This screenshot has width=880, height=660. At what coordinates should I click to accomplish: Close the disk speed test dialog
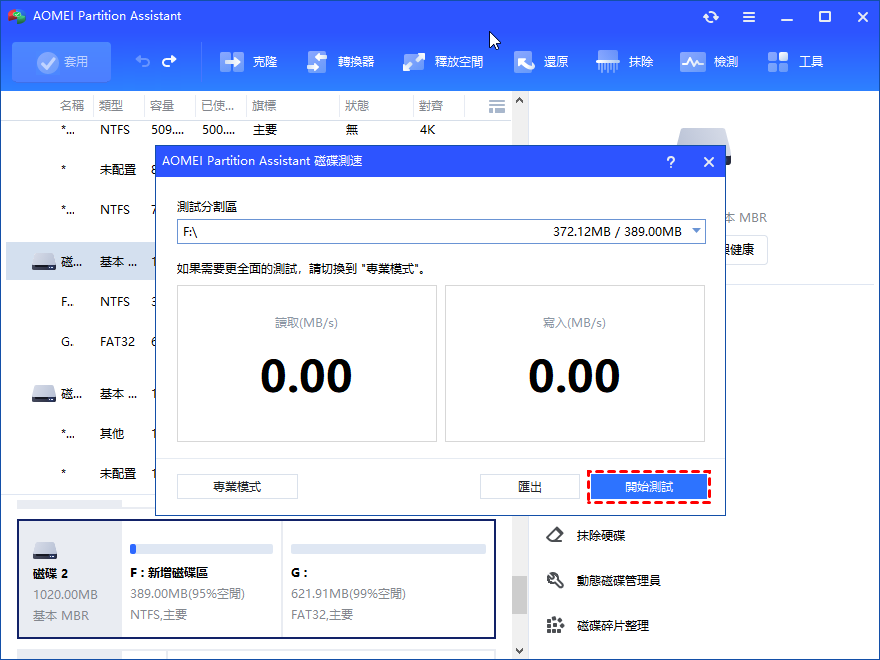pyautogui.click(x=709, y=162)
